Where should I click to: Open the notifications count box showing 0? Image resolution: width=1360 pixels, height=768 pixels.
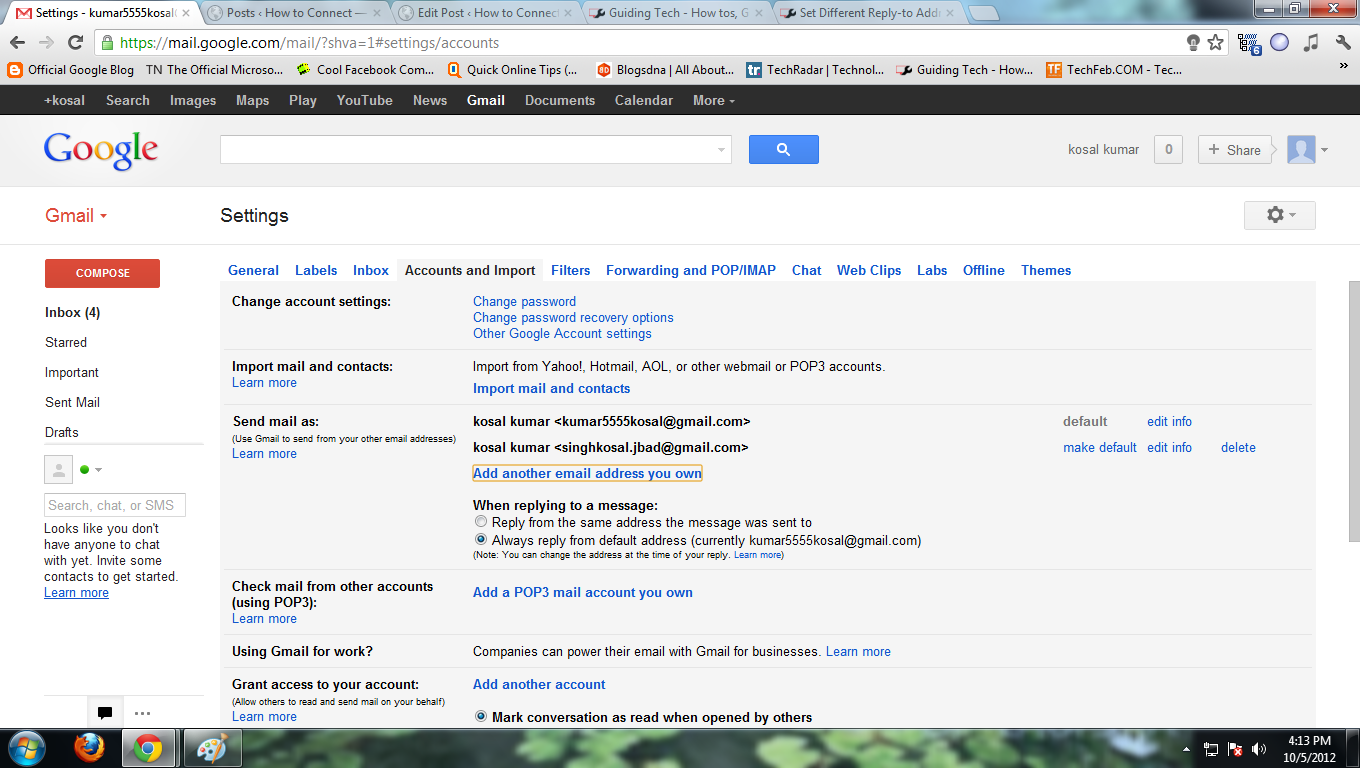(x=1168, y=150)
